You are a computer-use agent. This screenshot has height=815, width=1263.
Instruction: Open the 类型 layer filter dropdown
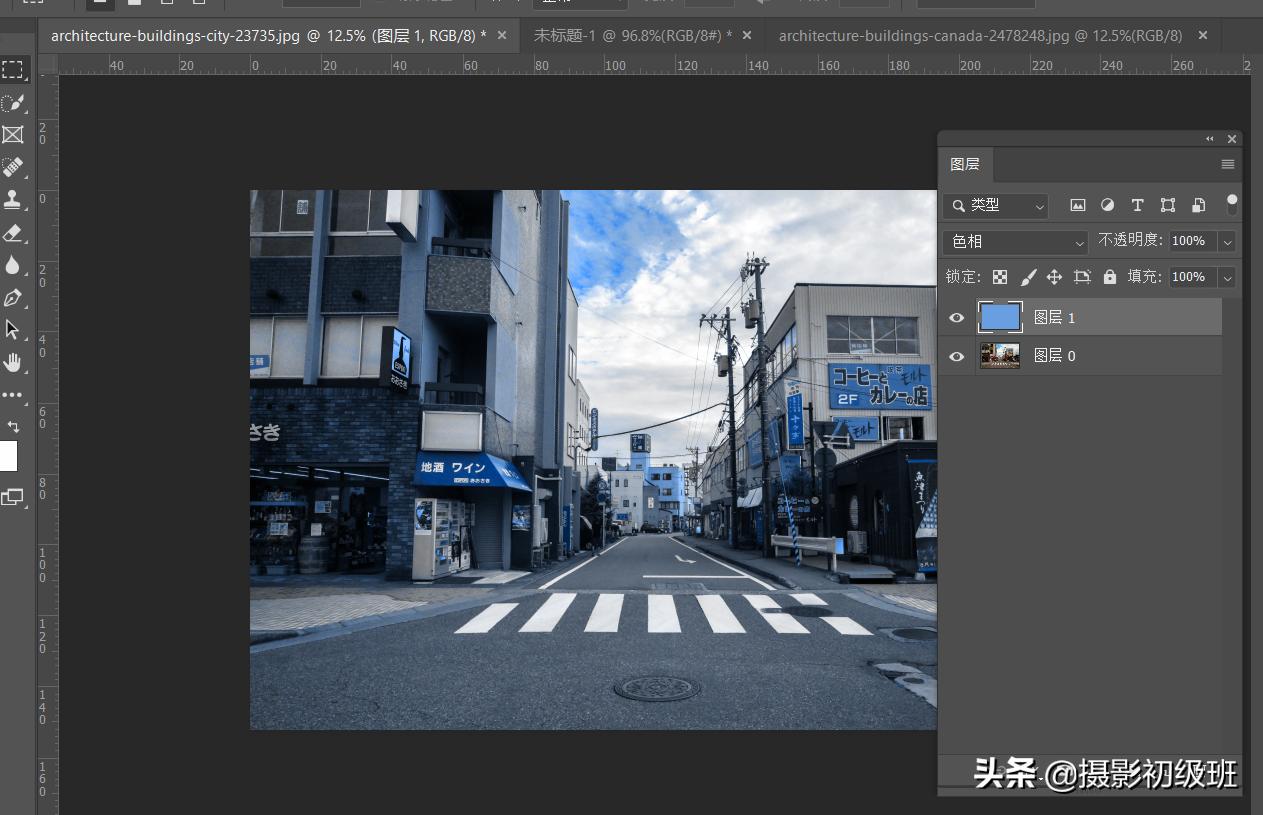pos(995,205)
